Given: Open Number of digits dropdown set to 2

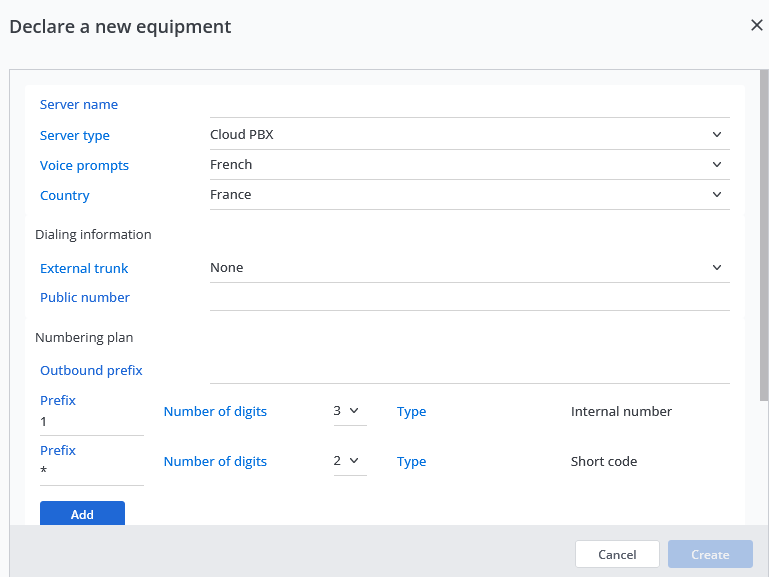Looking at the screenshot, I should tap(350, 461).
